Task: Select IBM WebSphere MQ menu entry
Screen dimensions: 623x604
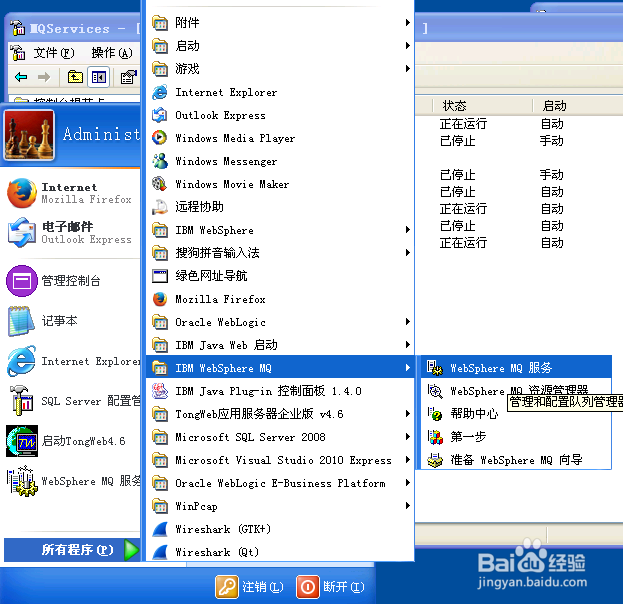Action: tap(280, 368)
